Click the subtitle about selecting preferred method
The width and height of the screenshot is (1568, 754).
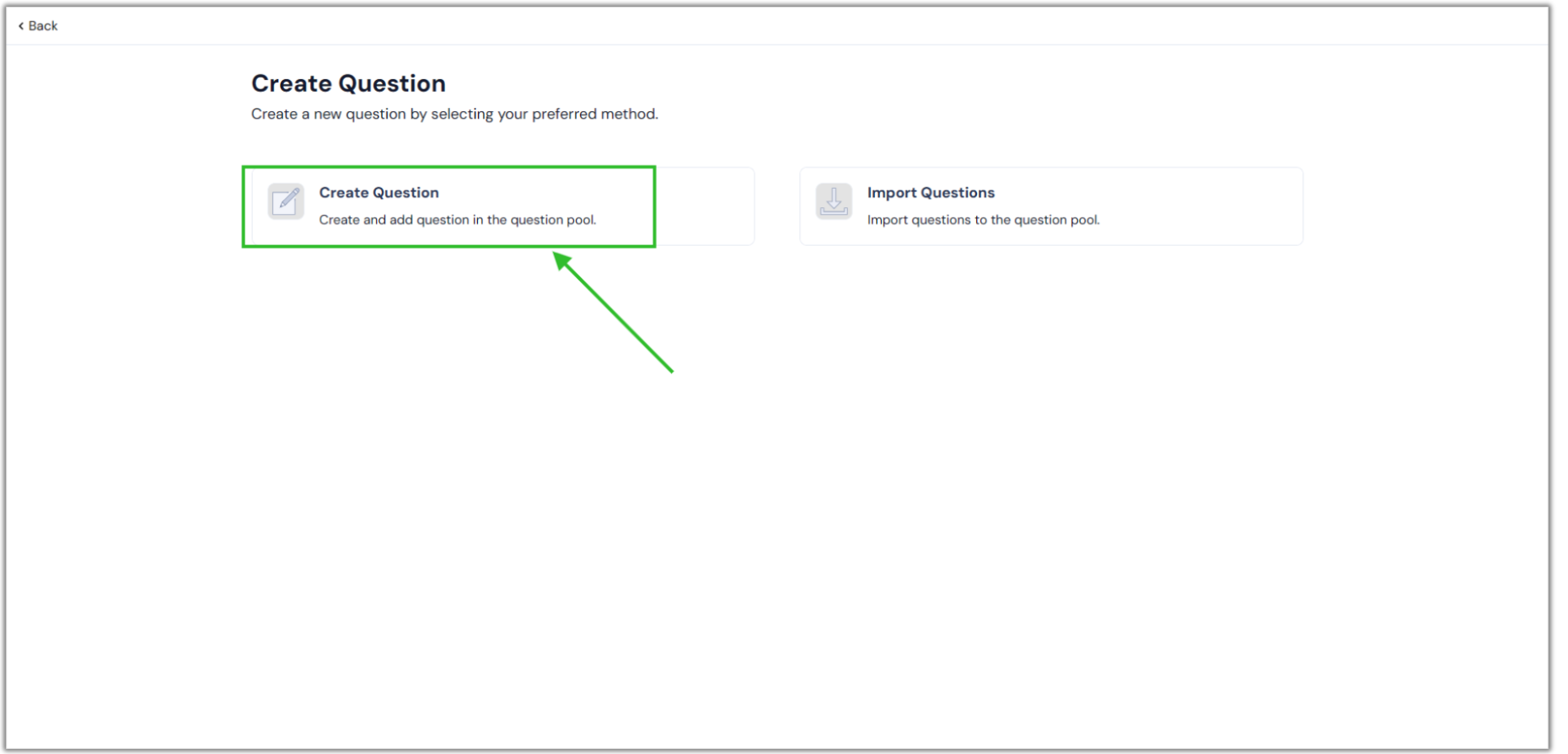coord(454,114)
